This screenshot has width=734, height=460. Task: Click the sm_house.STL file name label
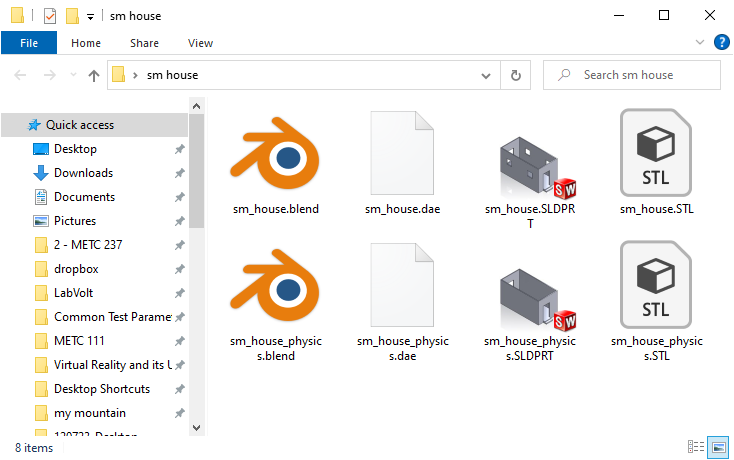(x=656, y=209)
